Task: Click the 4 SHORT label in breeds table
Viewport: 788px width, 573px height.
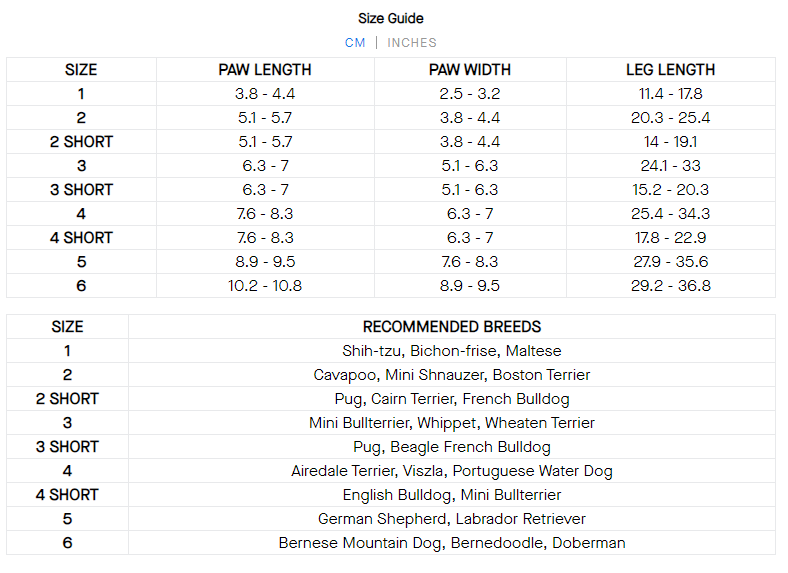Action: point(68,495)
